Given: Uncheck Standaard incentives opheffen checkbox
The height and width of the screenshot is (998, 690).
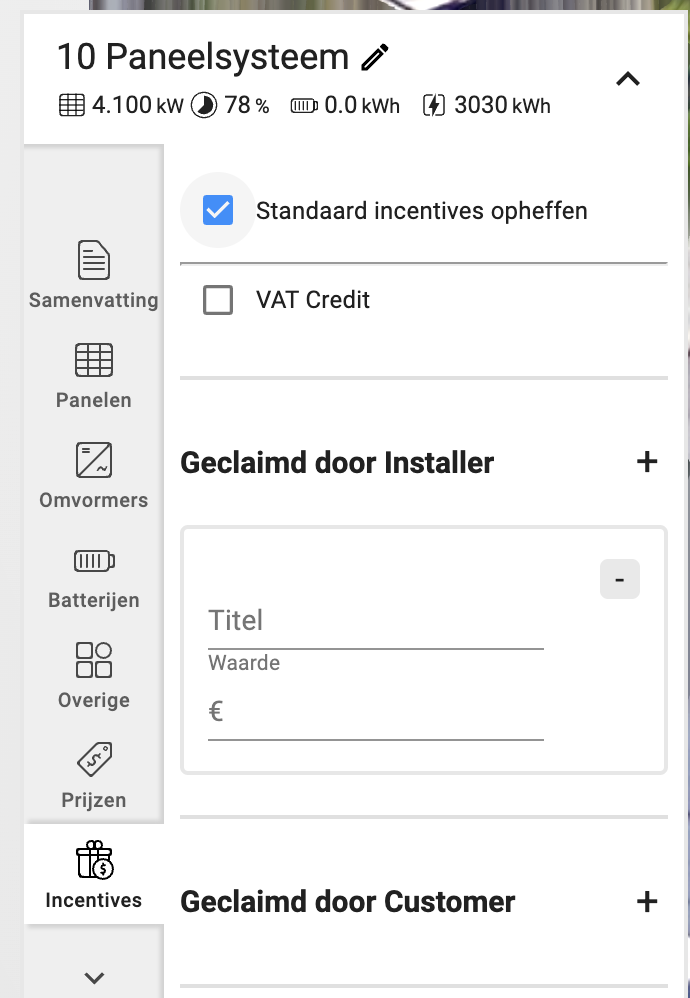Looking at the screenshot, I should tap(218, 210).
